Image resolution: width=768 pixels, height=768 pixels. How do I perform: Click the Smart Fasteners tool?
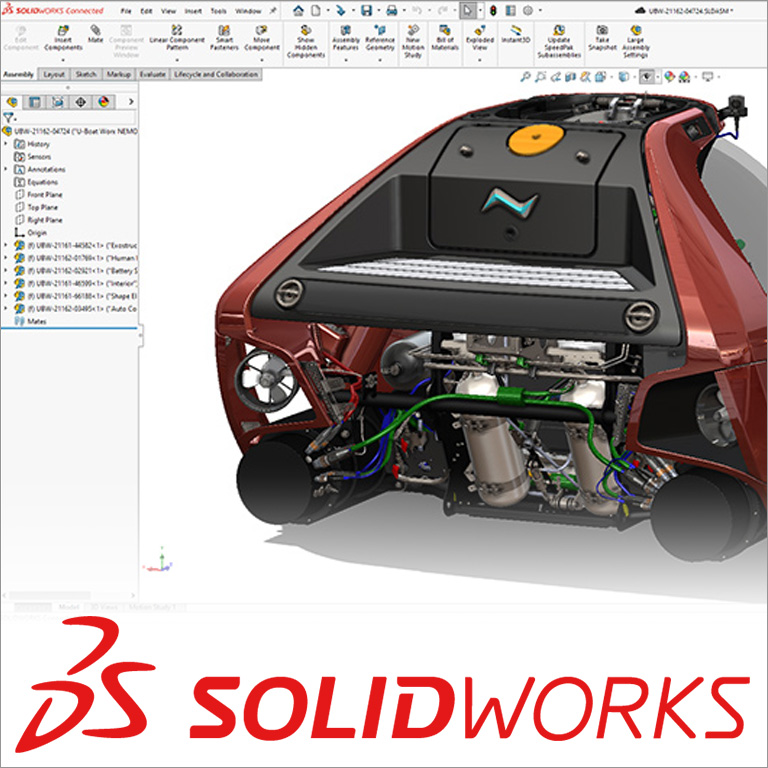224,39
